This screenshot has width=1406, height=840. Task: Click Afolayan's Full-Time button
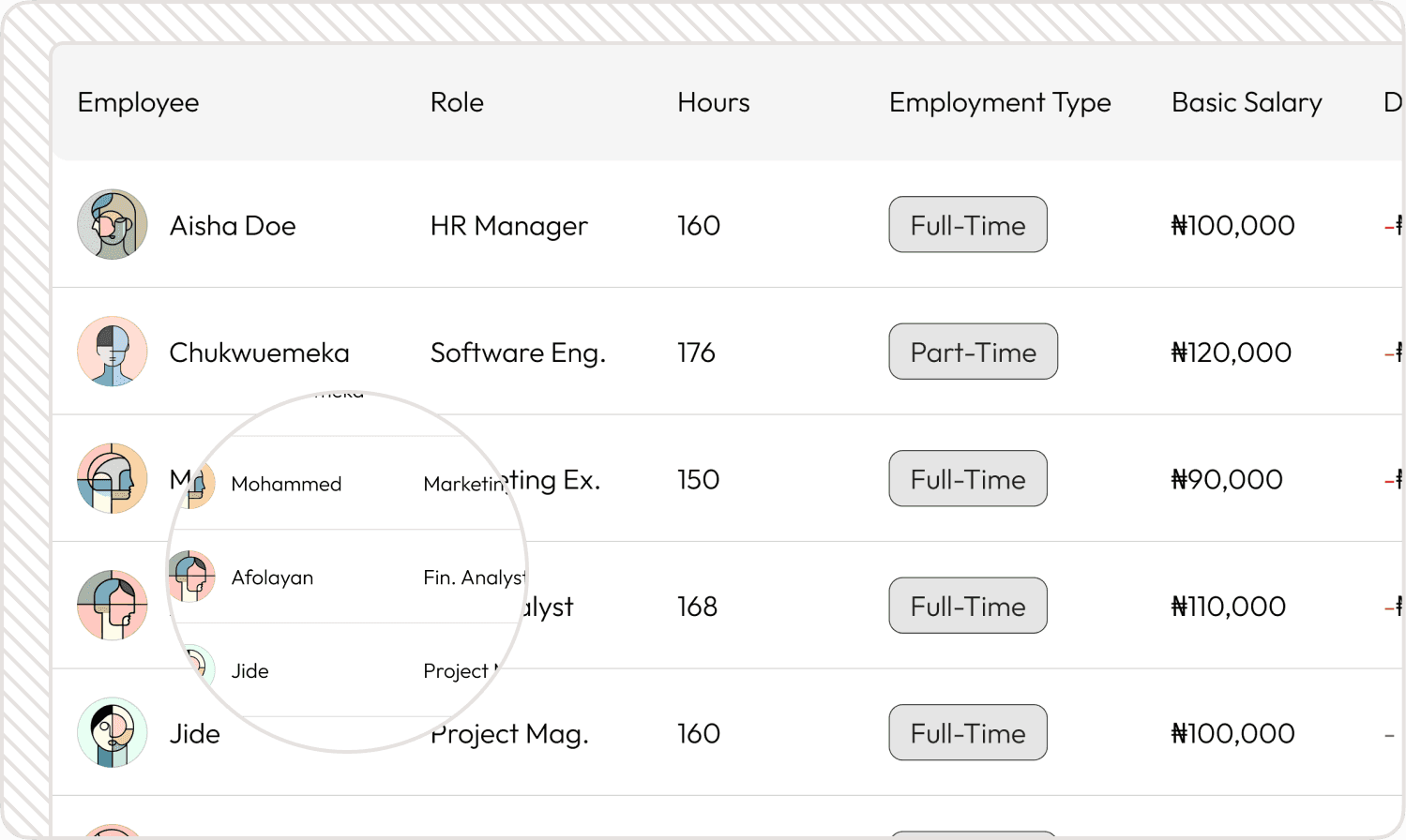(x=967, y=606)
